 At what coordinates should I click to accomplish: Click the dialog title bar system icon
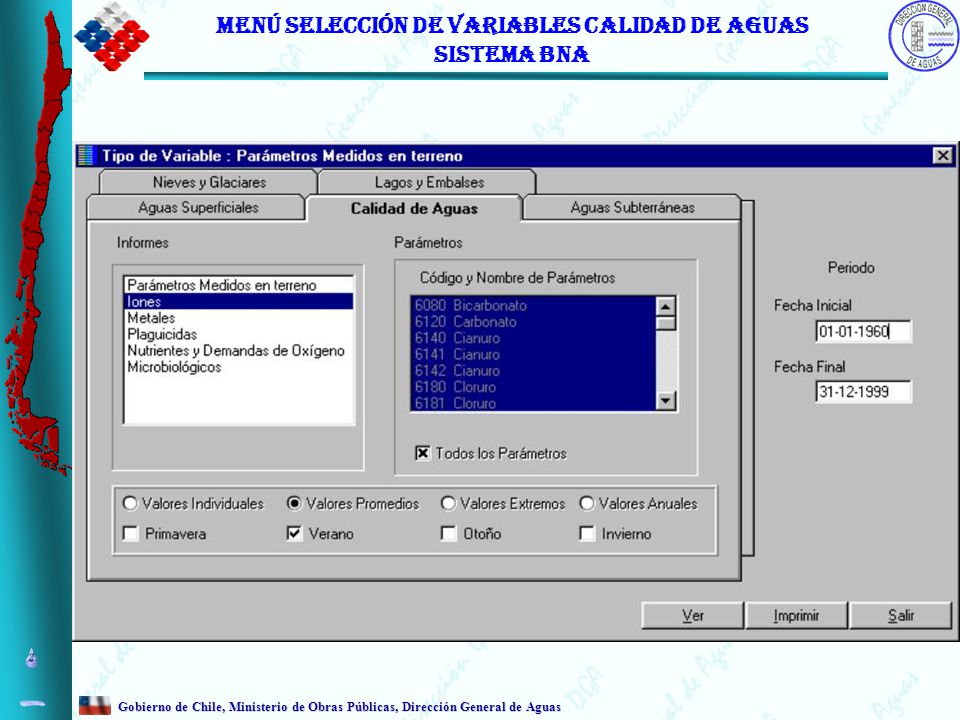pyautogui.click(x=86, y=156)
